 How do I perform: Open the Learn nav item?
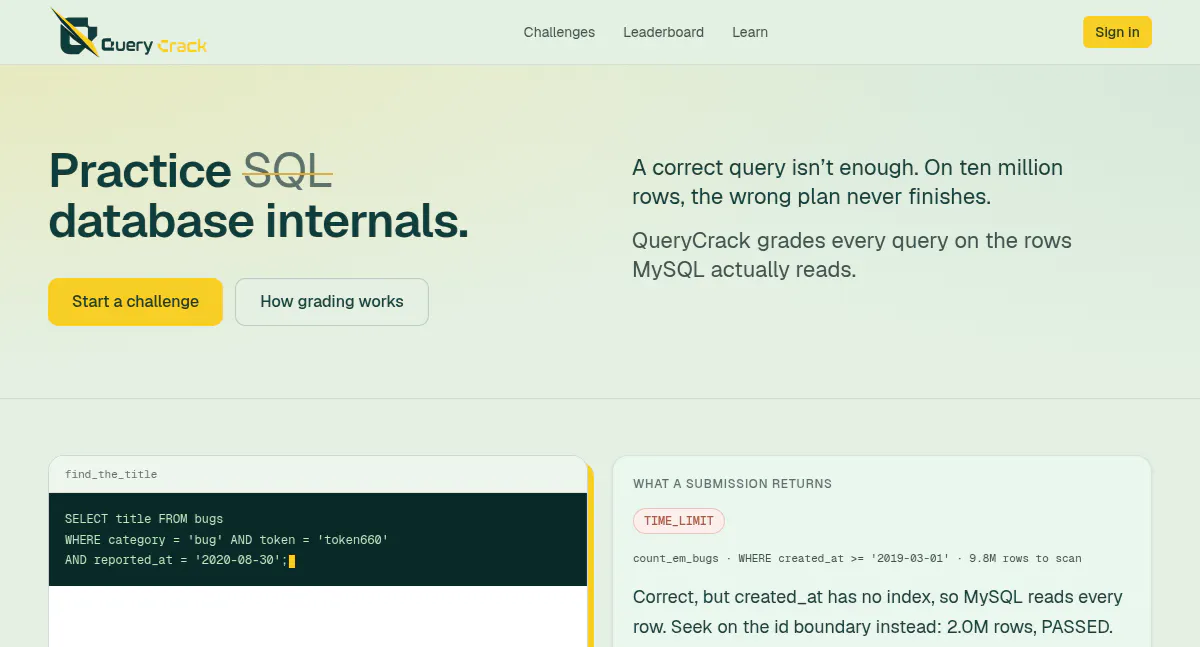tap(750, 32)
